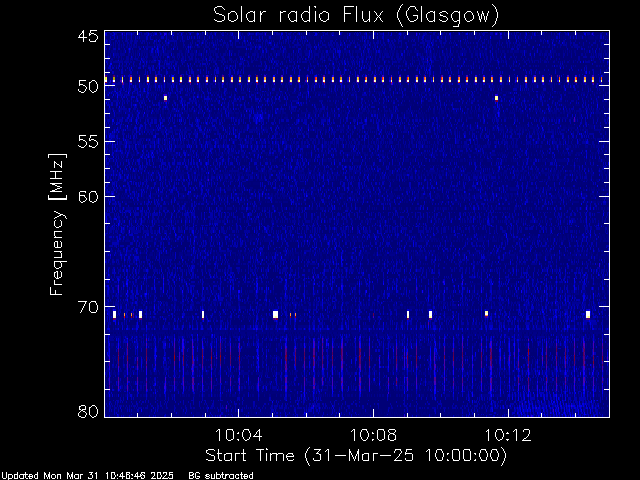Click the 60 frequency tick label
This screenshot has width=640, height=480.
click(x=88, y=196)
